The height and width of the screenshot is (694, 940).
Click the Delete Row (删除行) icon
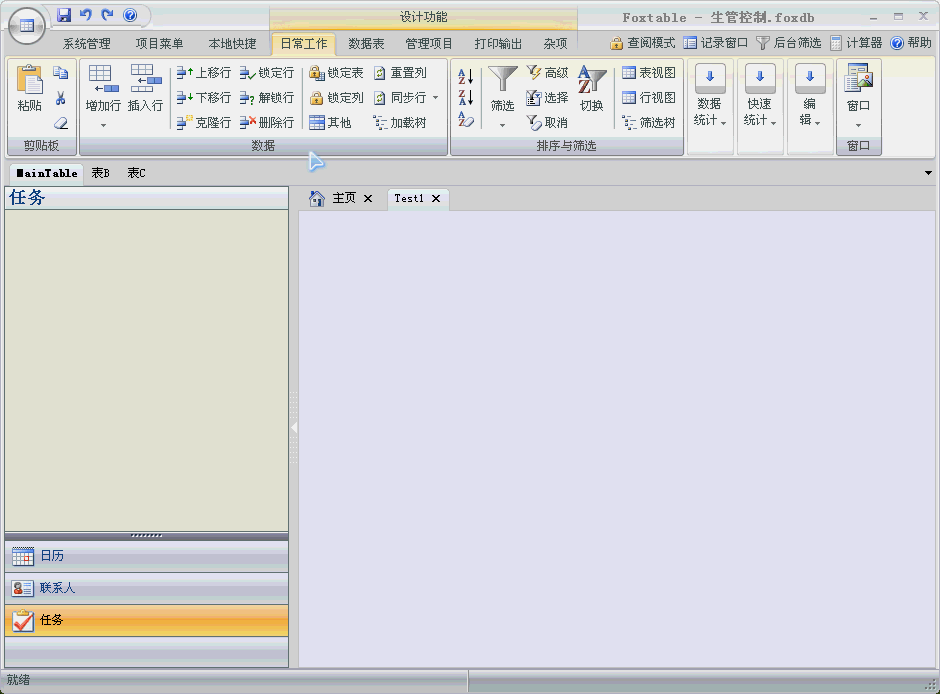tap(249, 122)
